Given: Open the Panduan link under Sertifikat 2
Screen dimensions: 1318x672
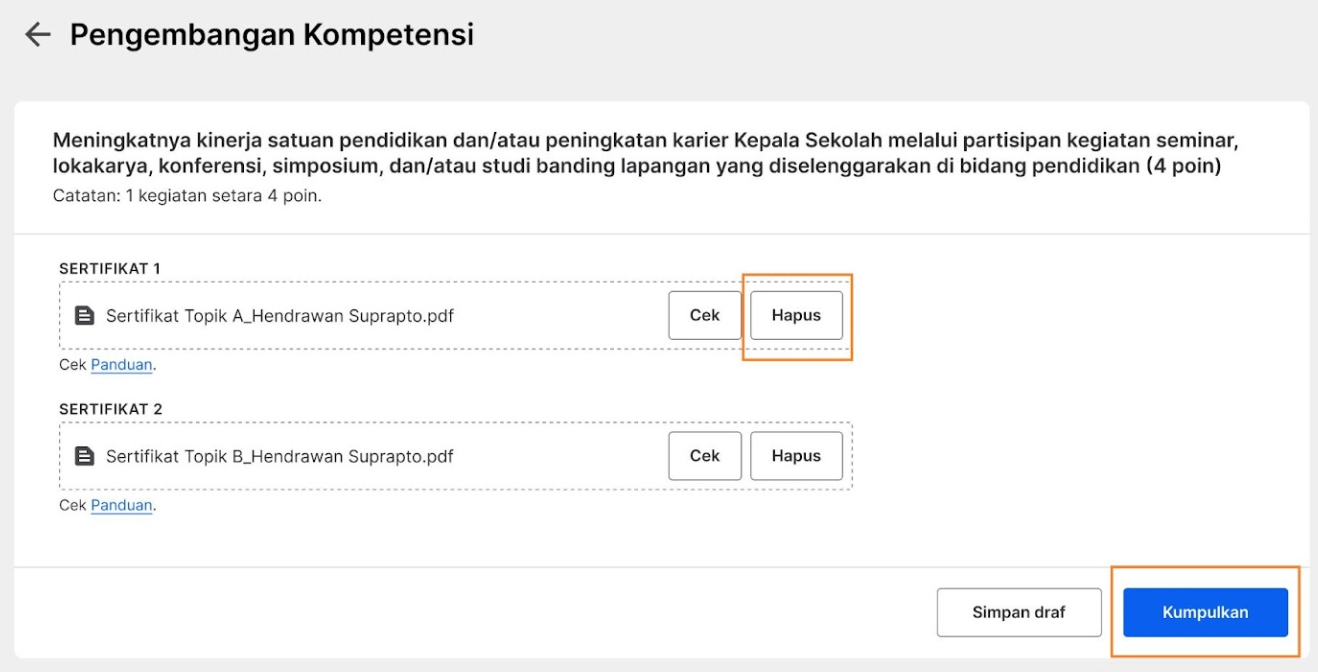Looking at the screenshot, I should pyautogui.click(x=122, y=505).
